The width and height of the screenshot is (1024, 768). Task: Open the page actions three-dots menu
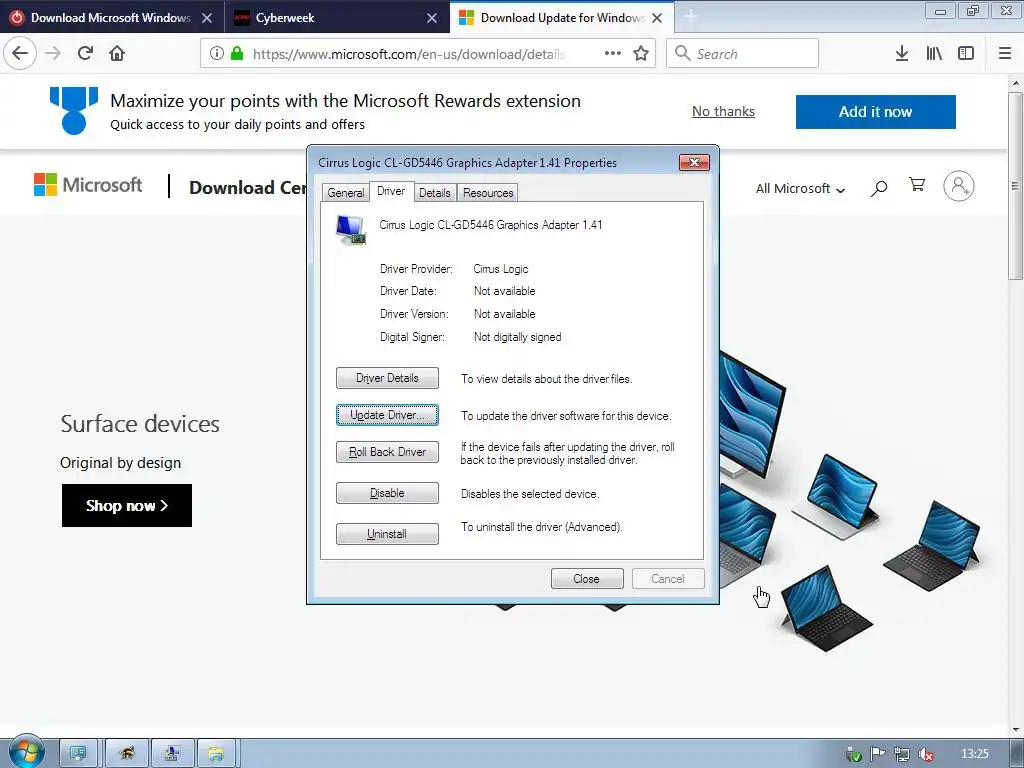click(613, 54)
